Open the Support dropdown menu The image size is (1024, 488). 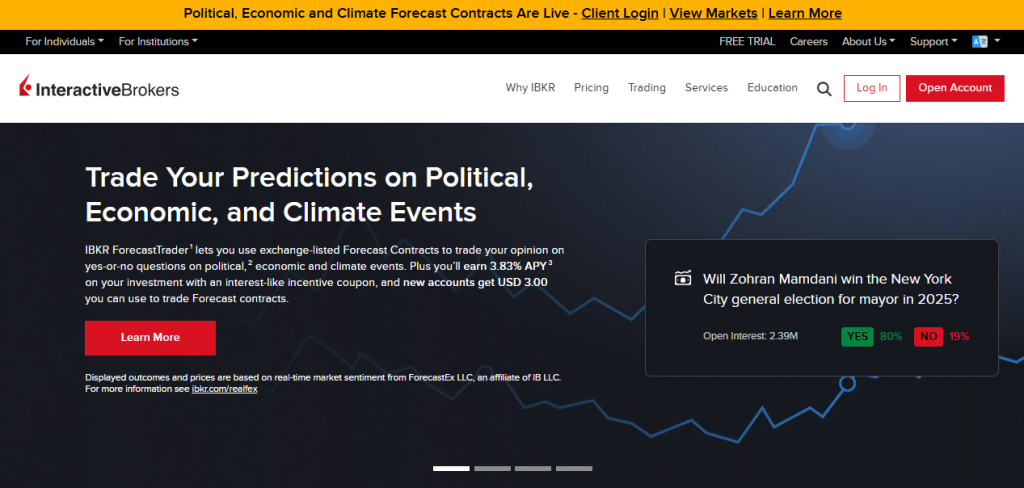click(x=933, y=42)
